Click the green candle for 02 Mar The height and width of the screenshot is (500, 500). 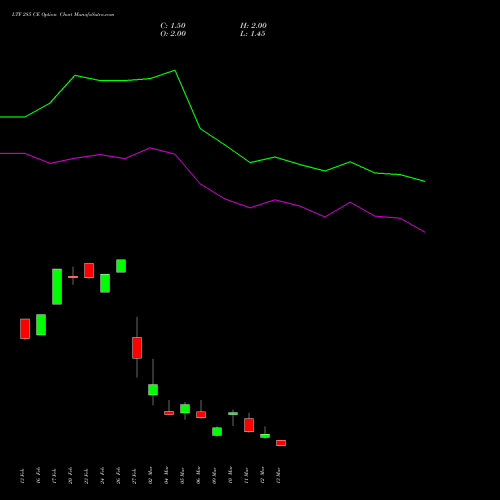click(x=153, y=390)
